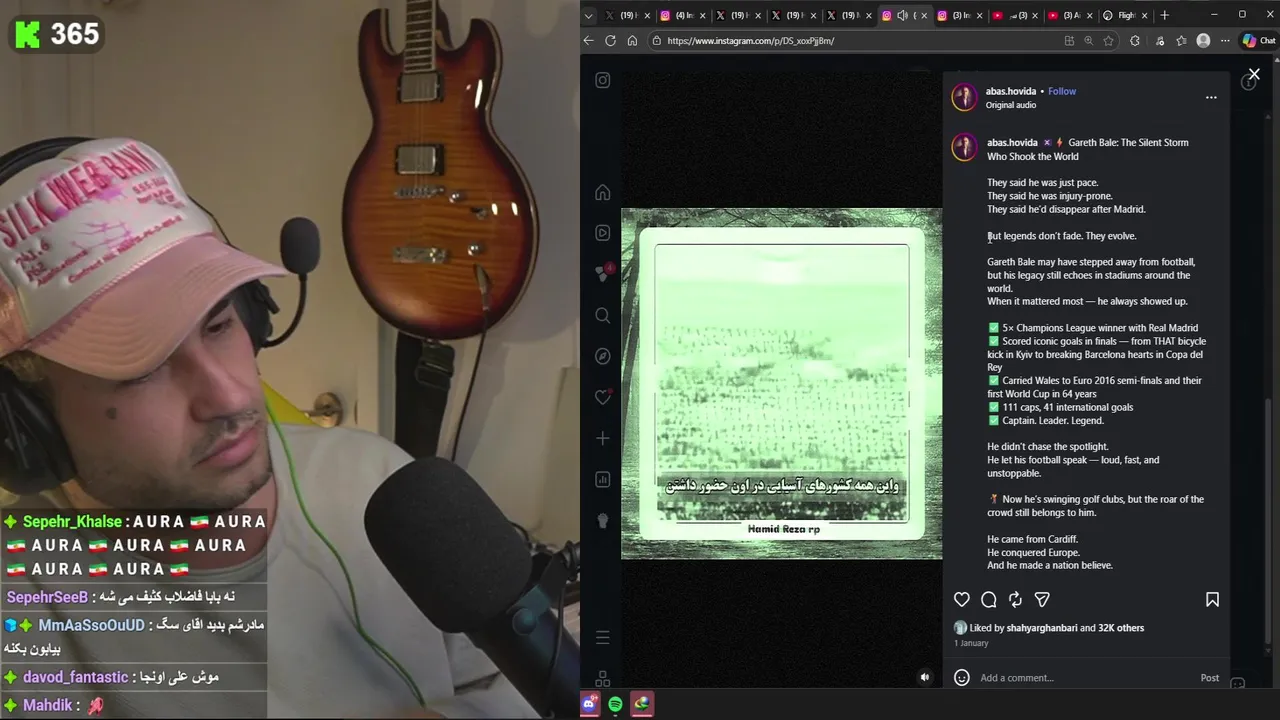Post the comment
This screenshot has height=720, width=1280.
(x=1210, y=678)
